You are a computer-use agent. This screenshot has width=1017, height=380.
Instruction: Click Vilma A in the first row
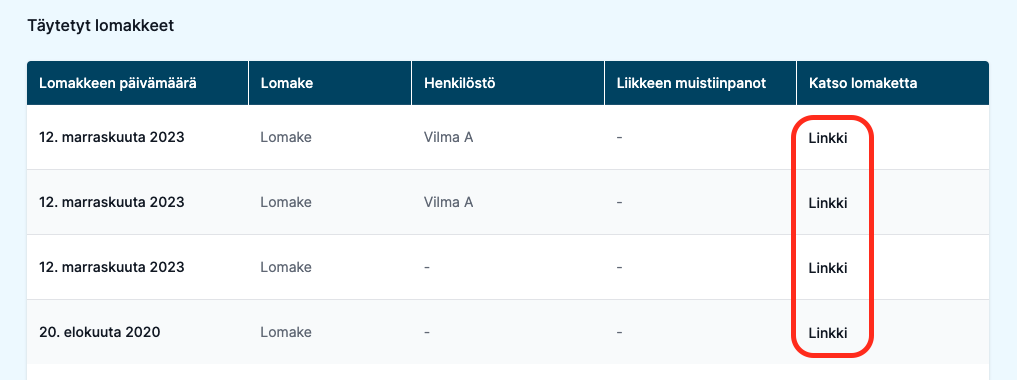(x=448, y=137)
